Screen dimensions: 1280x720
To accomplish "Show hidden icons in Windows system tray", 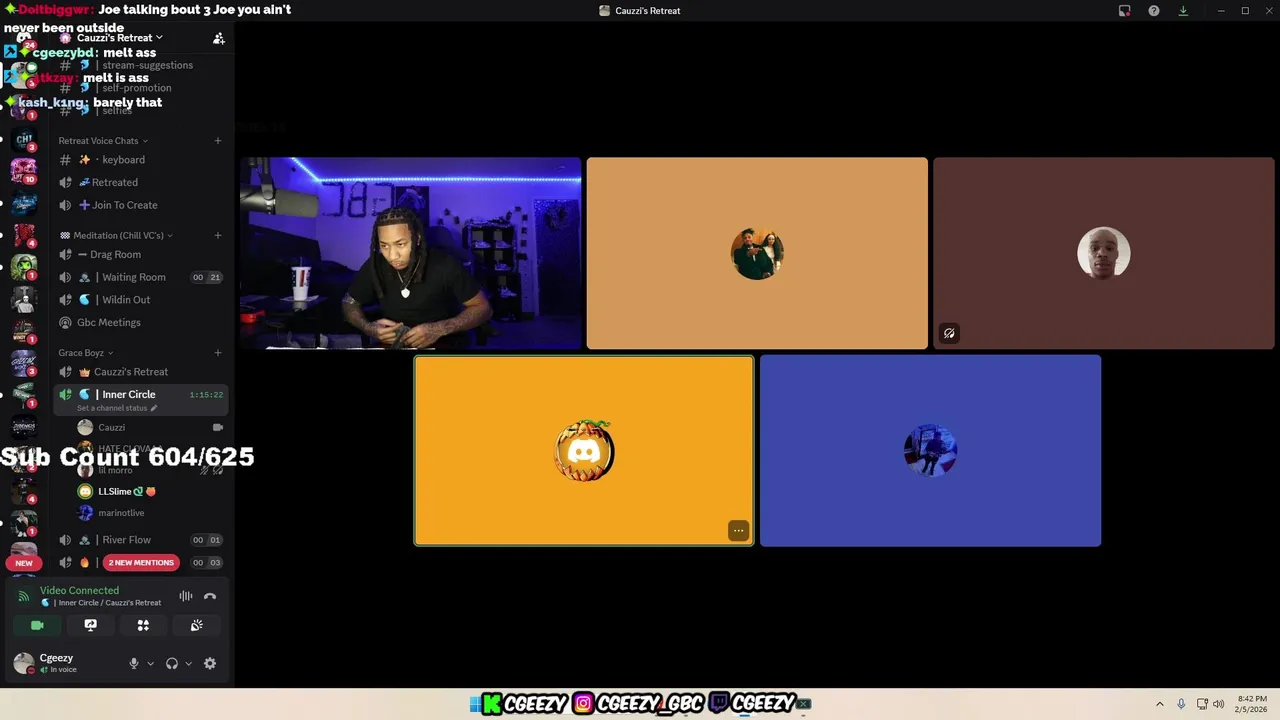I will (x=1160, y=704).
